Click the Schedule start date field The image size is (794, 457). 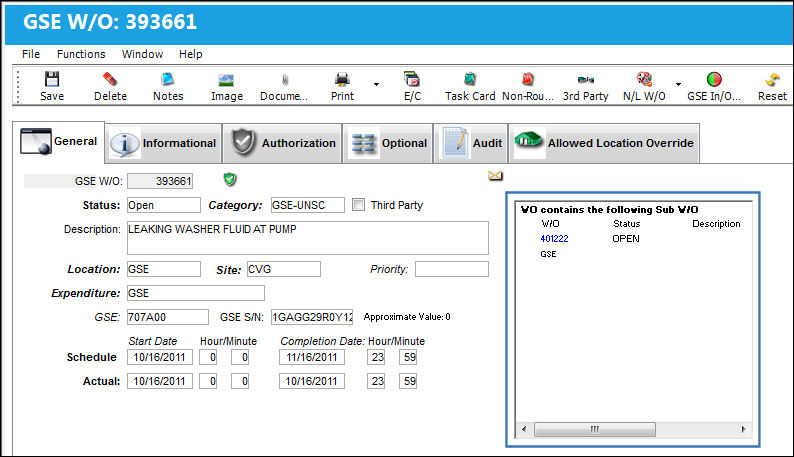160,357
